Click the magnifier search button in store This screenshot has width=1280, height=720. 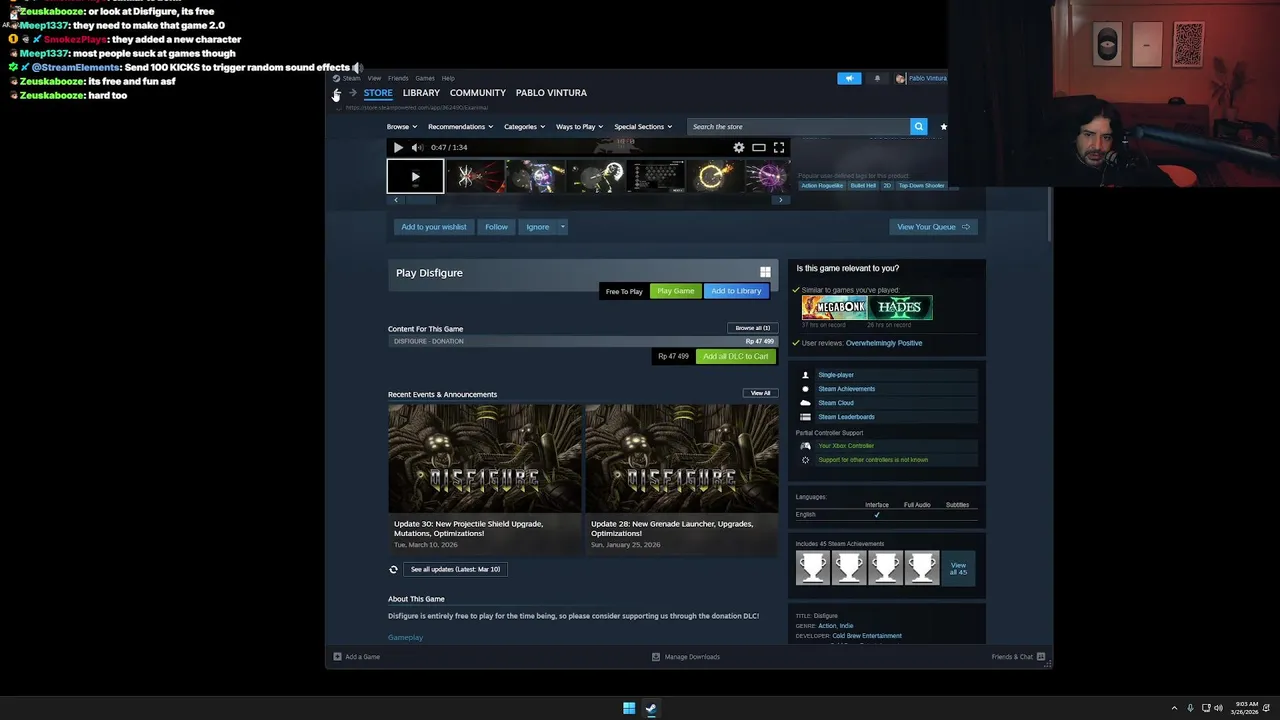(918, 126)
